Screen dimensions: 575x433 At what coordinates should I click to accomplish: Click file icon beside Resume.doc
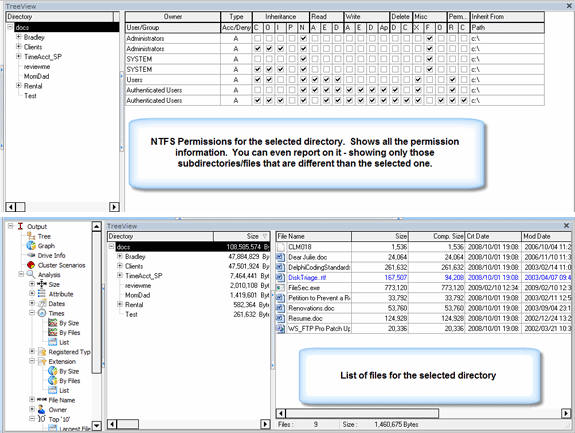coord(281,318)
